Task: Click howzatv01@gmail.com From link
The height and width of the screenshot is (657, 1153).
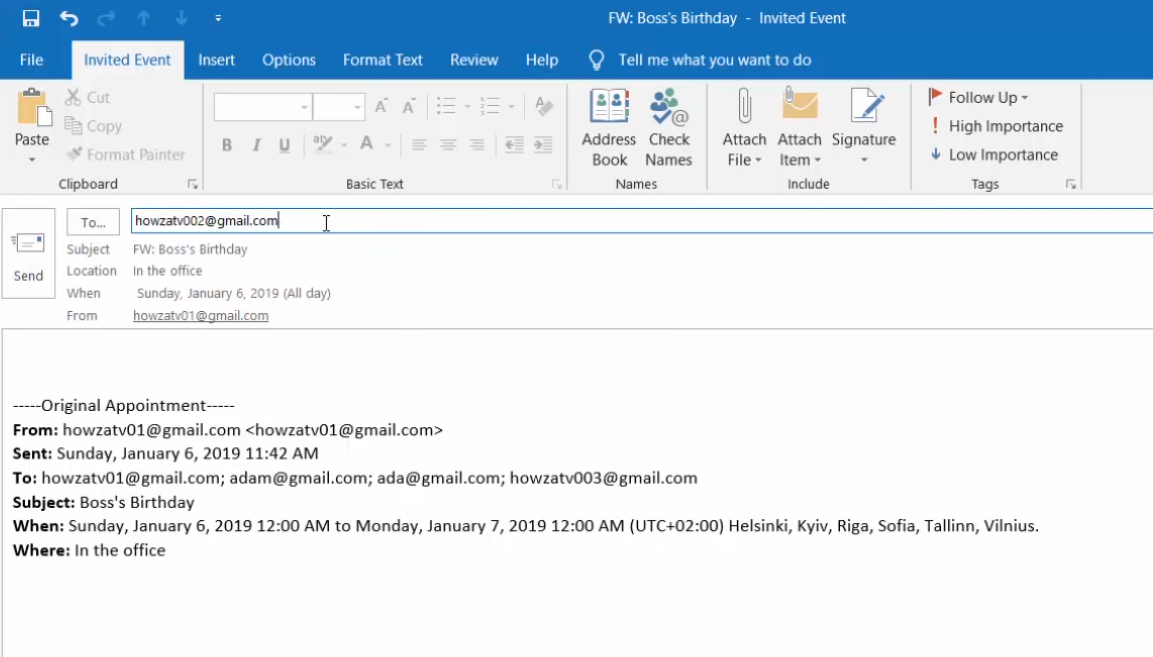Action: [201, 316]
